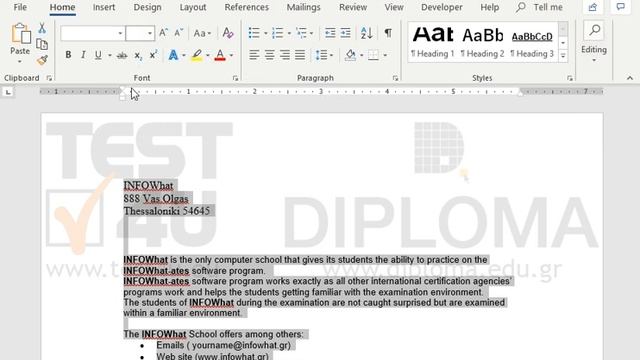The width and height of the screenshot is (640, 360).
Task: Increase font size with grow icon
Action: [x=163, y=33]
